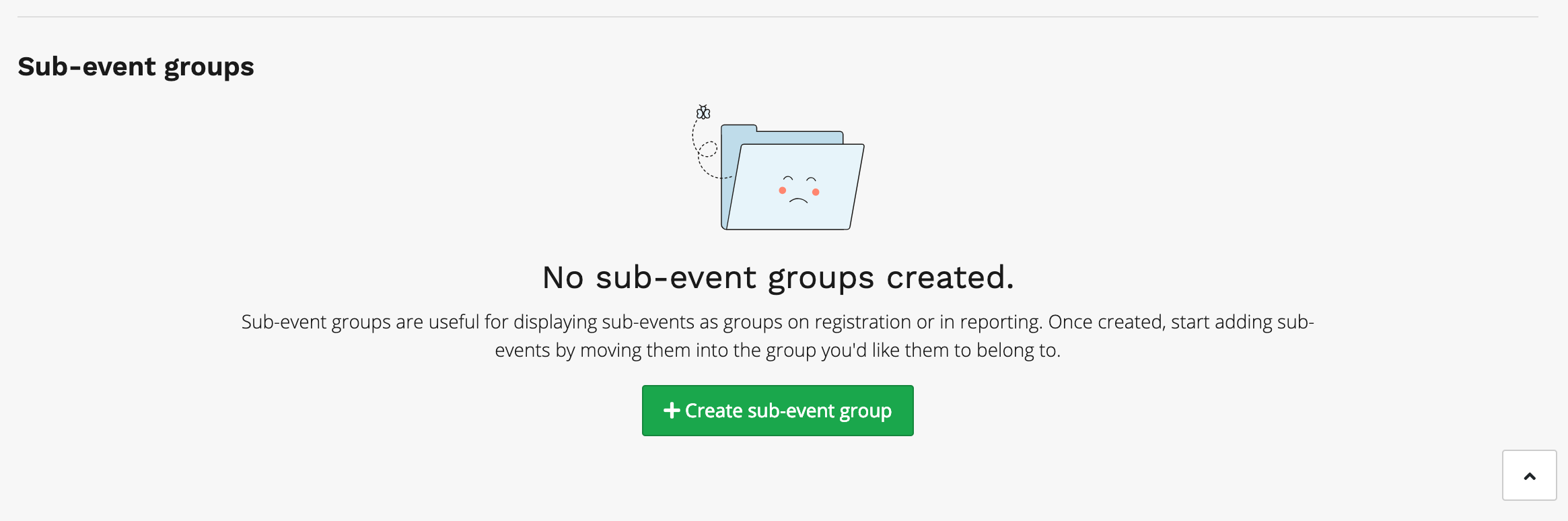Viewport: 1568px width, 521px height.
Task: Click the Create sub-event group button
Action: [777, 411]
